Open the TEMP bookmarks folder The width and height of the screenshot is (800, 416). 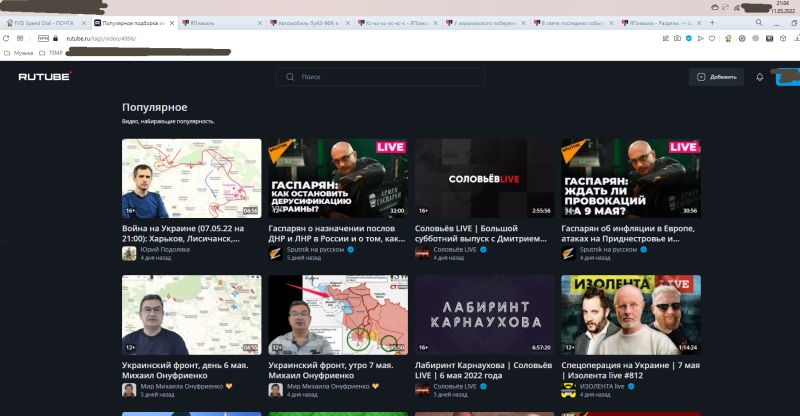[51, 53]
